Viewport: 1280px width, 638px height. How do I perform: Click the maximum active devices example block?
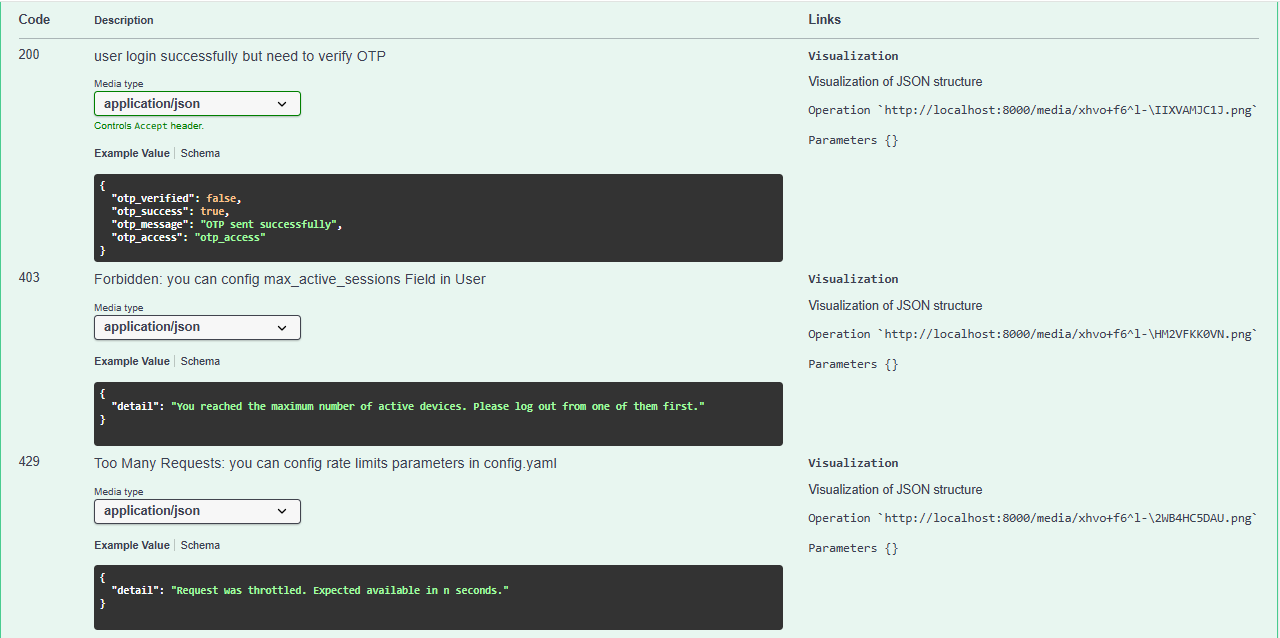coord(438,413)
